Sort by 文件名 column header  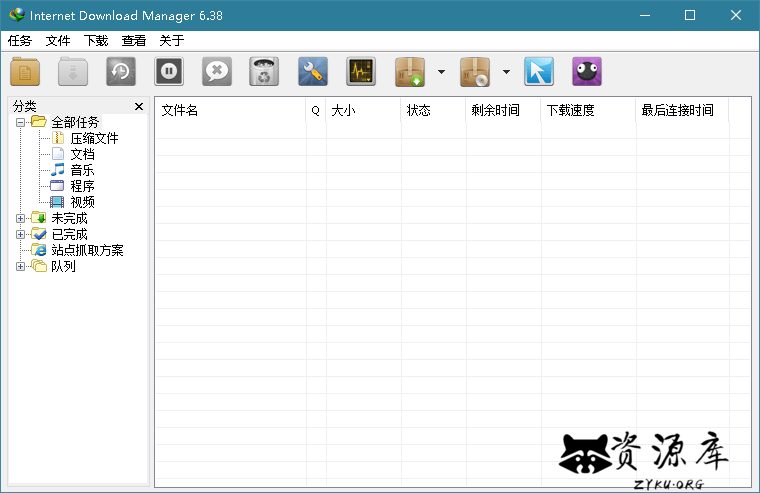coord(230,111)
